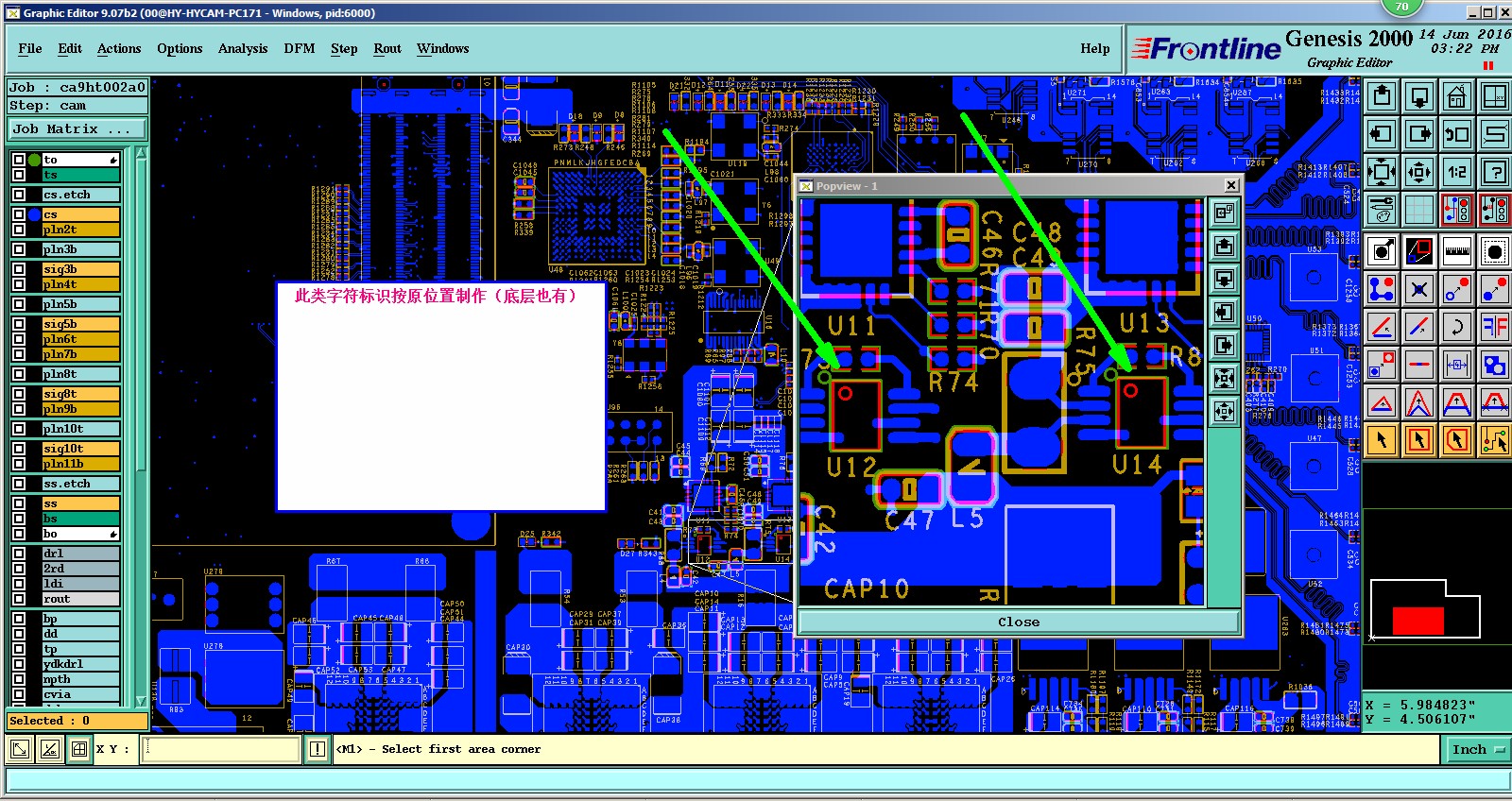Open the Step menu
Screen dimensions: 1512x801
(x=344, y=49)
